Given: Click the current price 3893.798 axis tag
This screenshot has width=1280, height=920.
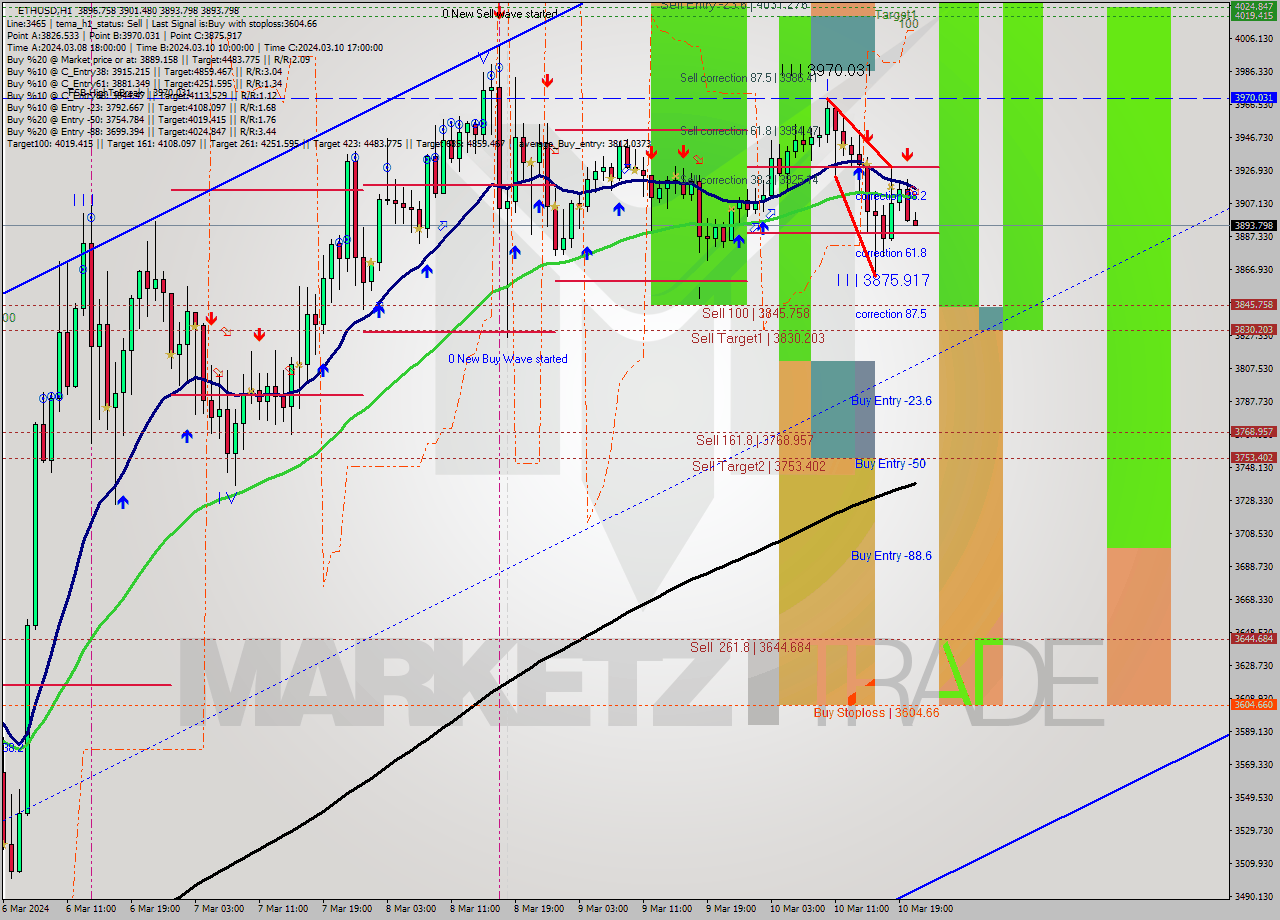Looking at the screenshot, I should [1254, 225].
